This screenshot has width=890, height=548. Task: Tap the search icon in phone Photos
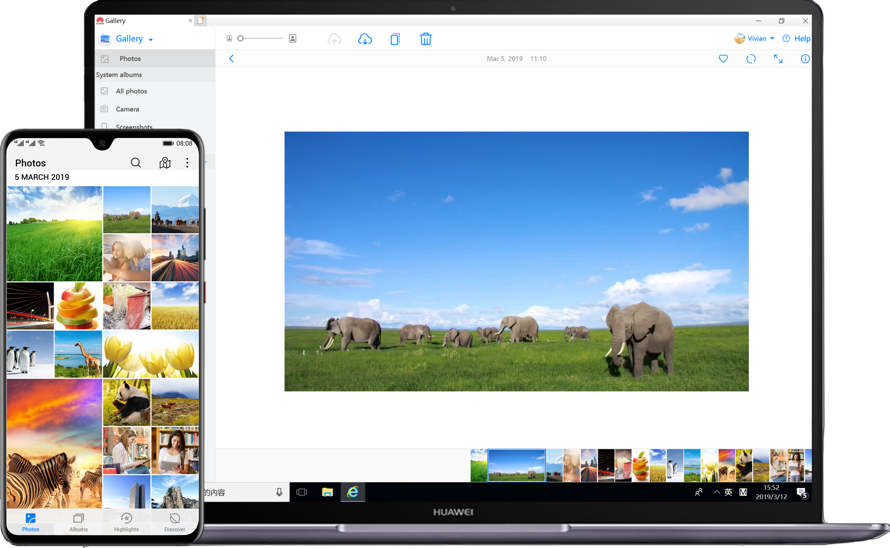click(136, 163)
